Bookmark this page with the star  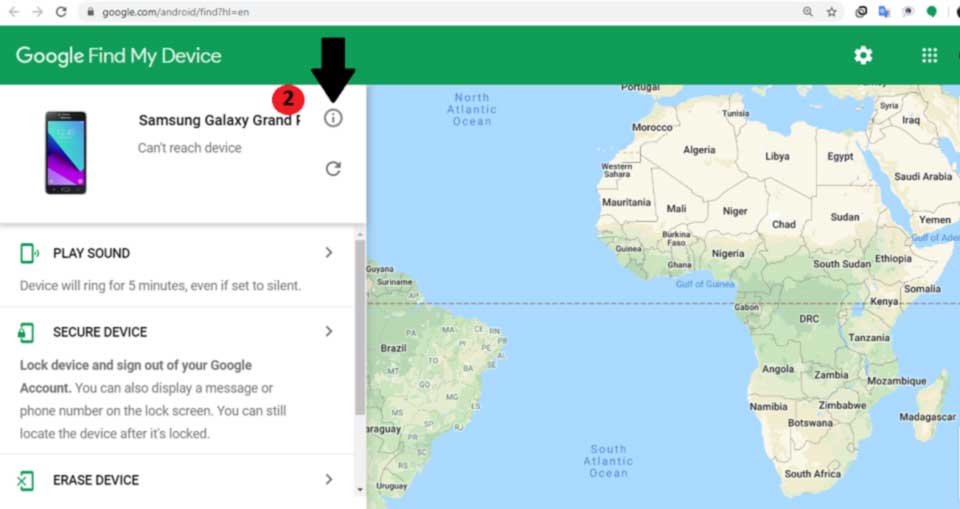[831, 12]
